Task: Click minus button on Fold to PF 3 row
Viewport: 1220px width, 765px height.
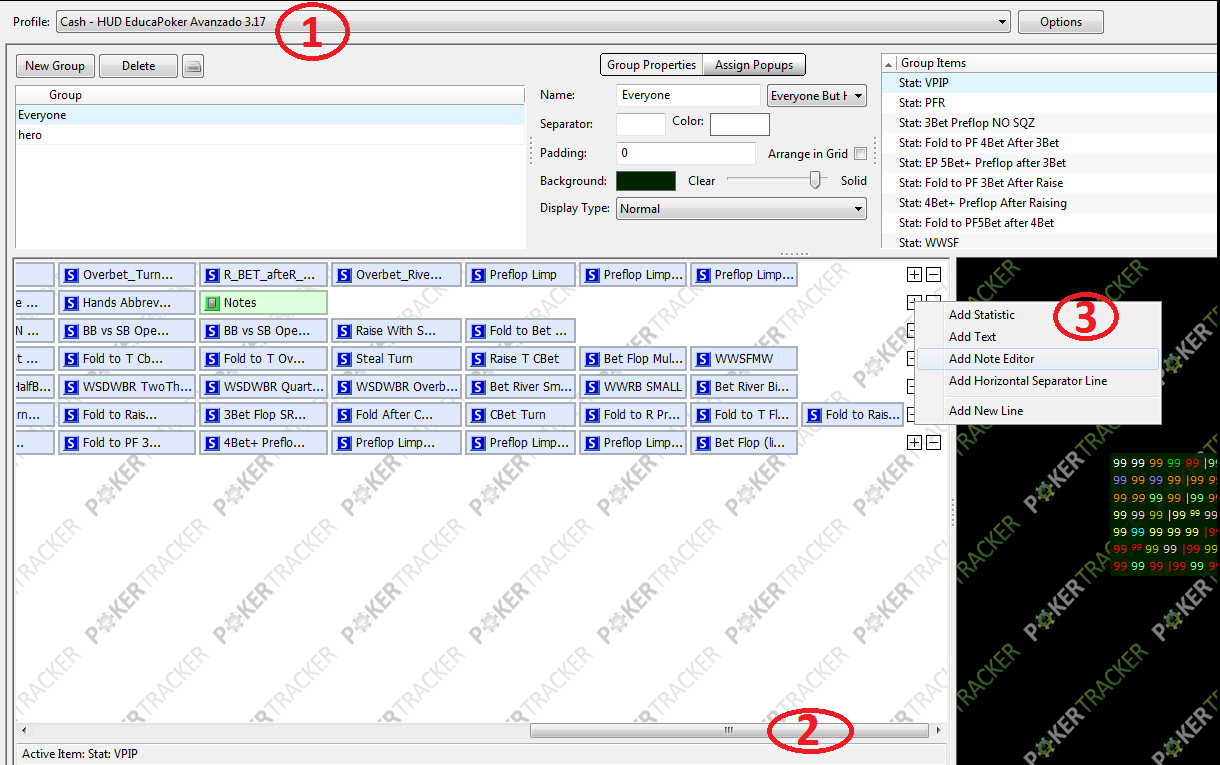Action: (934, 442)
